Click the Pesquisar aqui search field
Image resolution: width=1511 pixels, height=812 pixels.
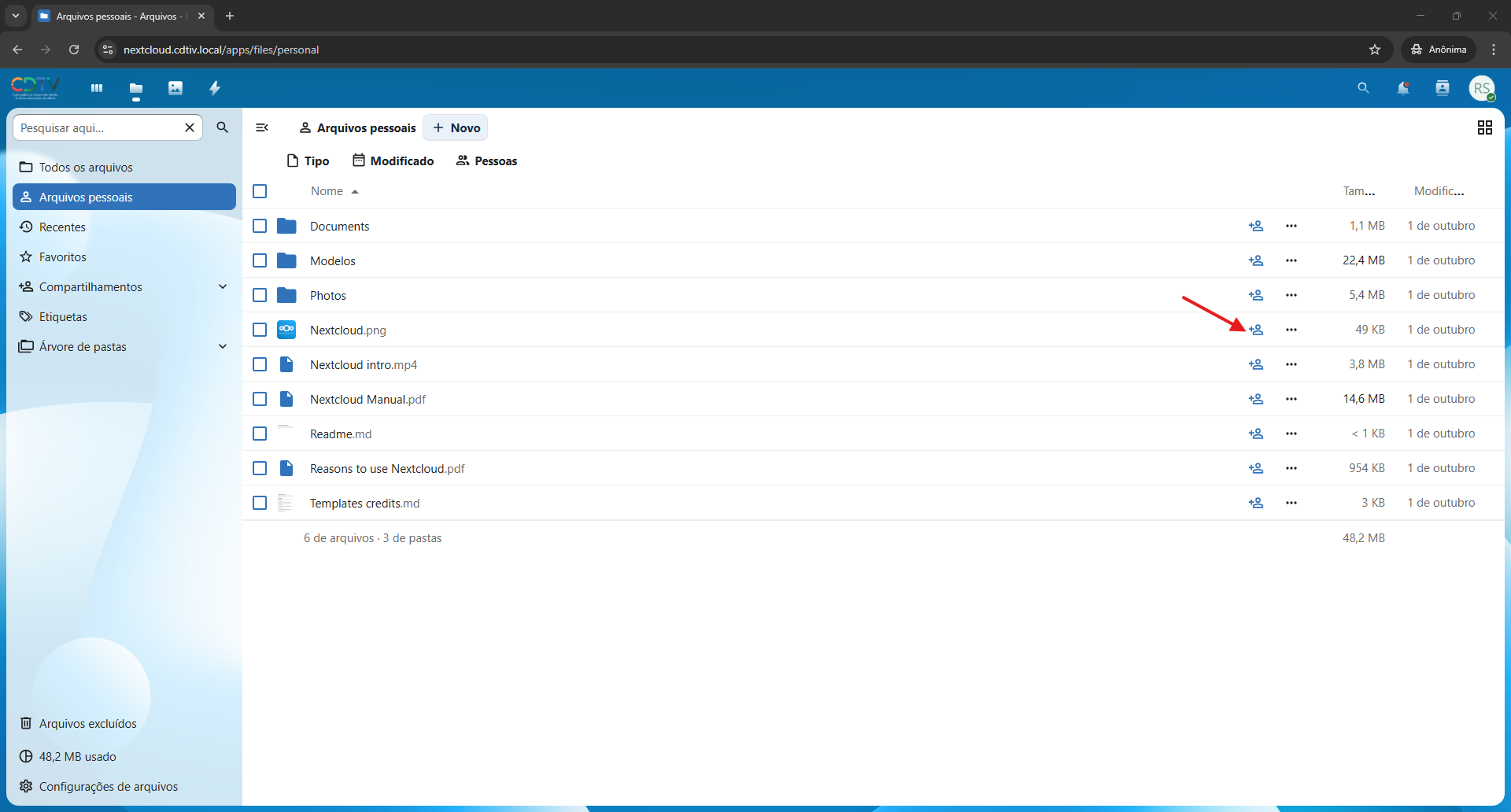[98, 127]
